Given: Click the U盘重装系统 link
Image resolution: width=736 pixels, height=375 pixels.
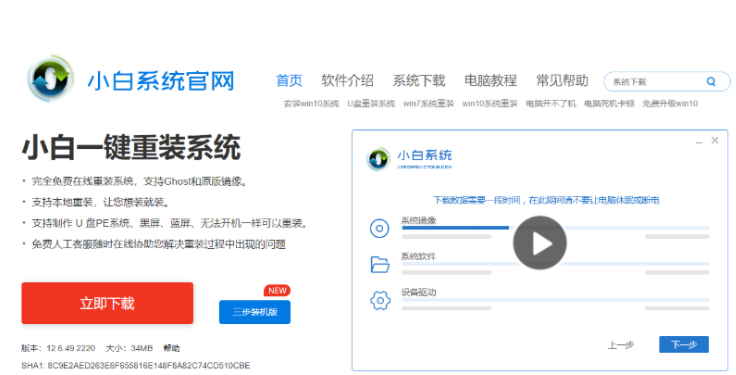Looking at the screenshot, I should click(371, 104).
